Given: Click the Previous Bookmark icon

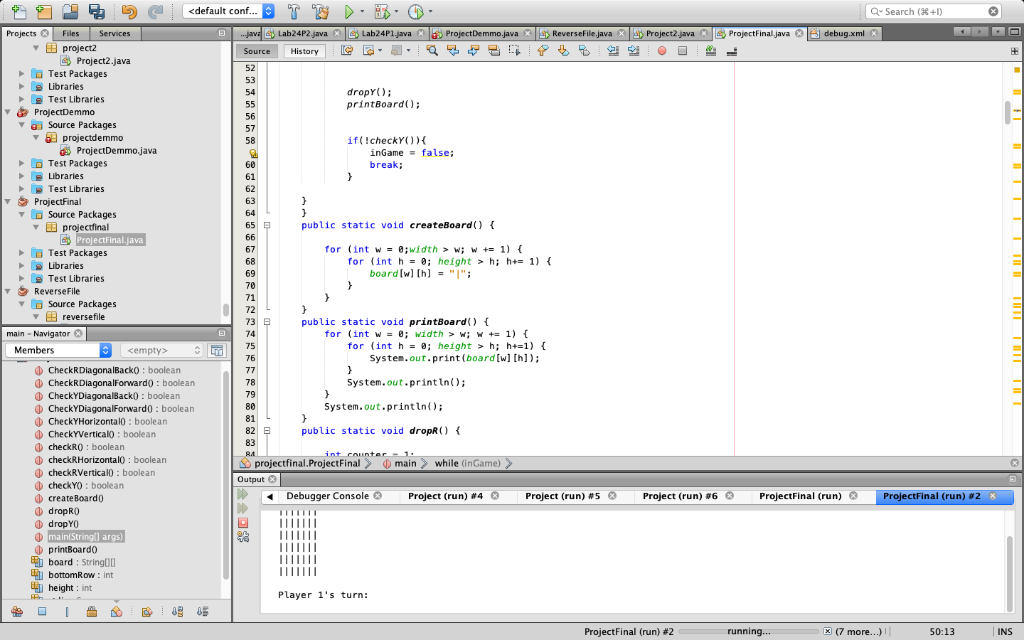Looking at the screenshot, I should point(542,50).
